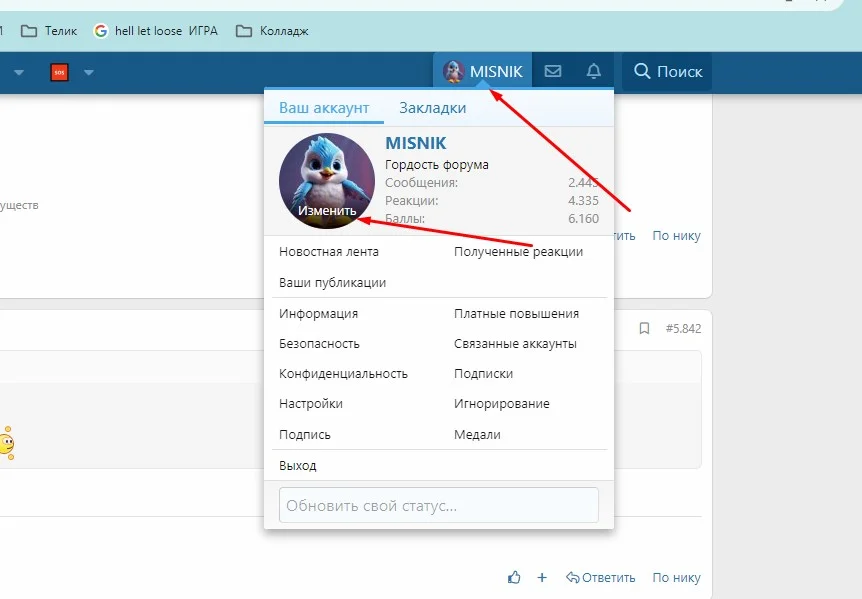
Task: Click По нику under the upper post
Action: (676, 236)
